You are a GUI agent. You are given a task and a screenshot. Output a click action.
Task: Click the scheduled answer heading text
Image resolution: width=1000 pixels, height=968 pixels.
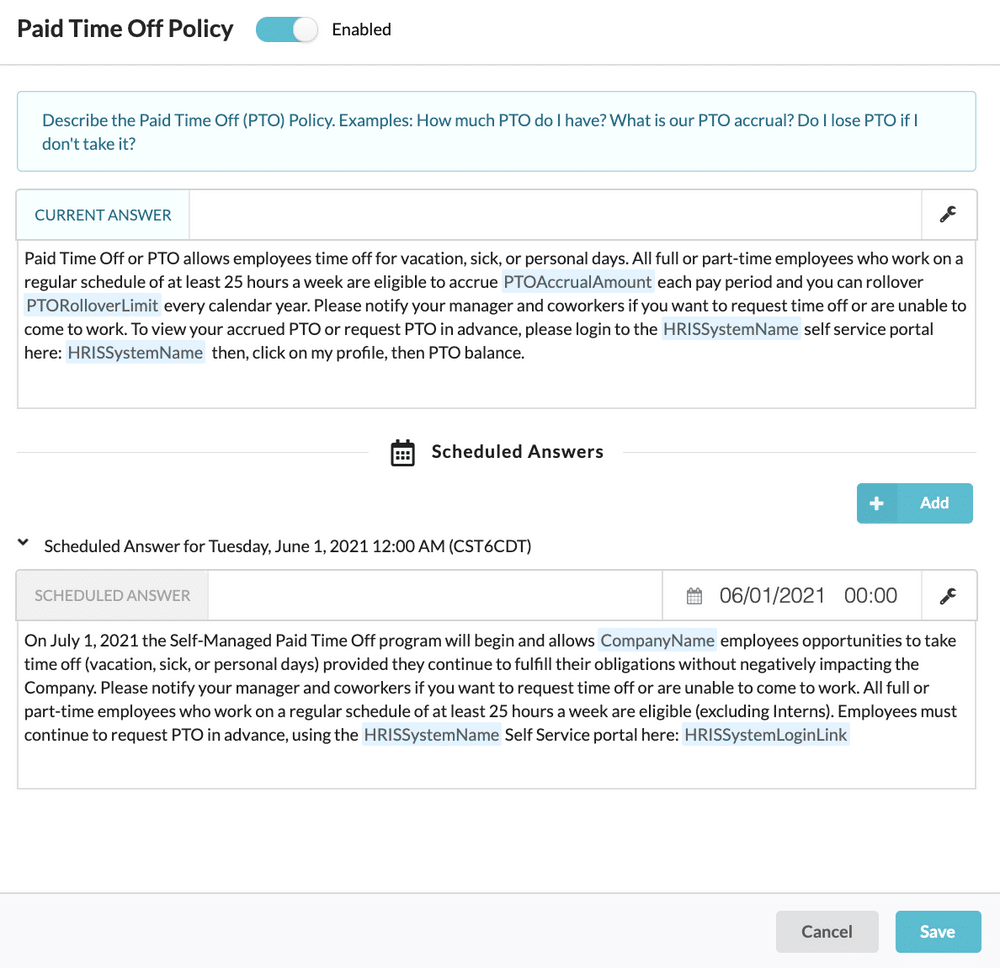[x=287, y=546]
